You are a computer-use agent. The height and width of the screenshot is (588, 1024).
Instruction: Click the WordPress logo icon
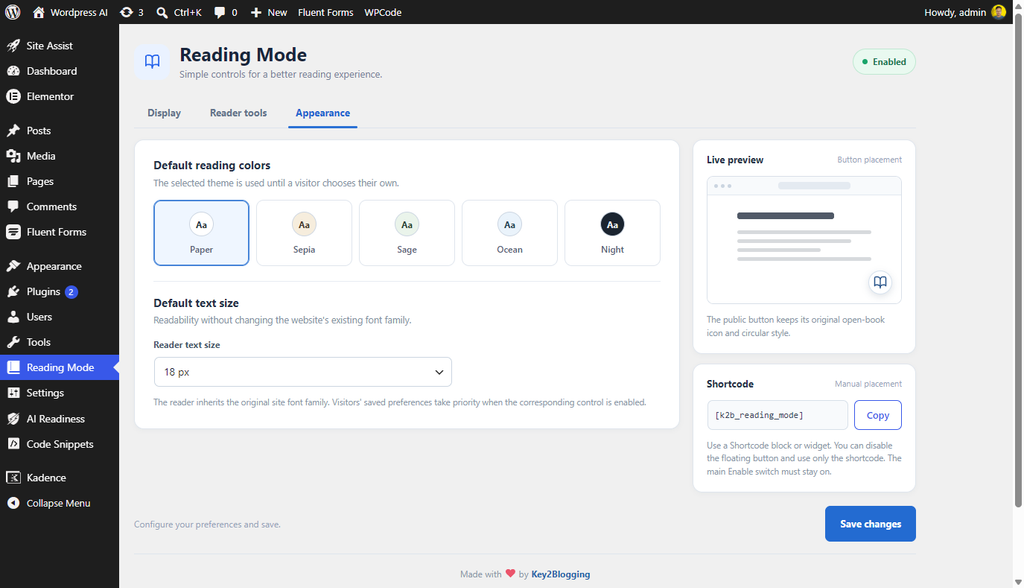[12, 12]
